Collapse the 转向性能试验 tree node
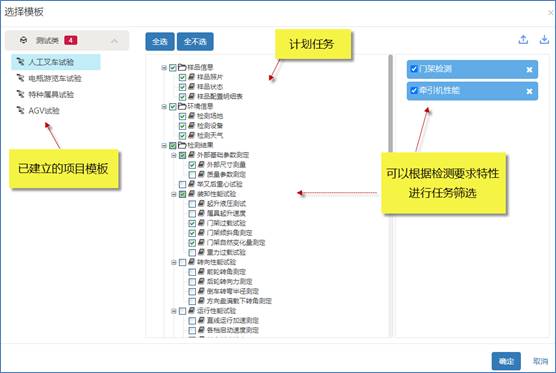Screen dimensions: 556x373 coord(174,262)
